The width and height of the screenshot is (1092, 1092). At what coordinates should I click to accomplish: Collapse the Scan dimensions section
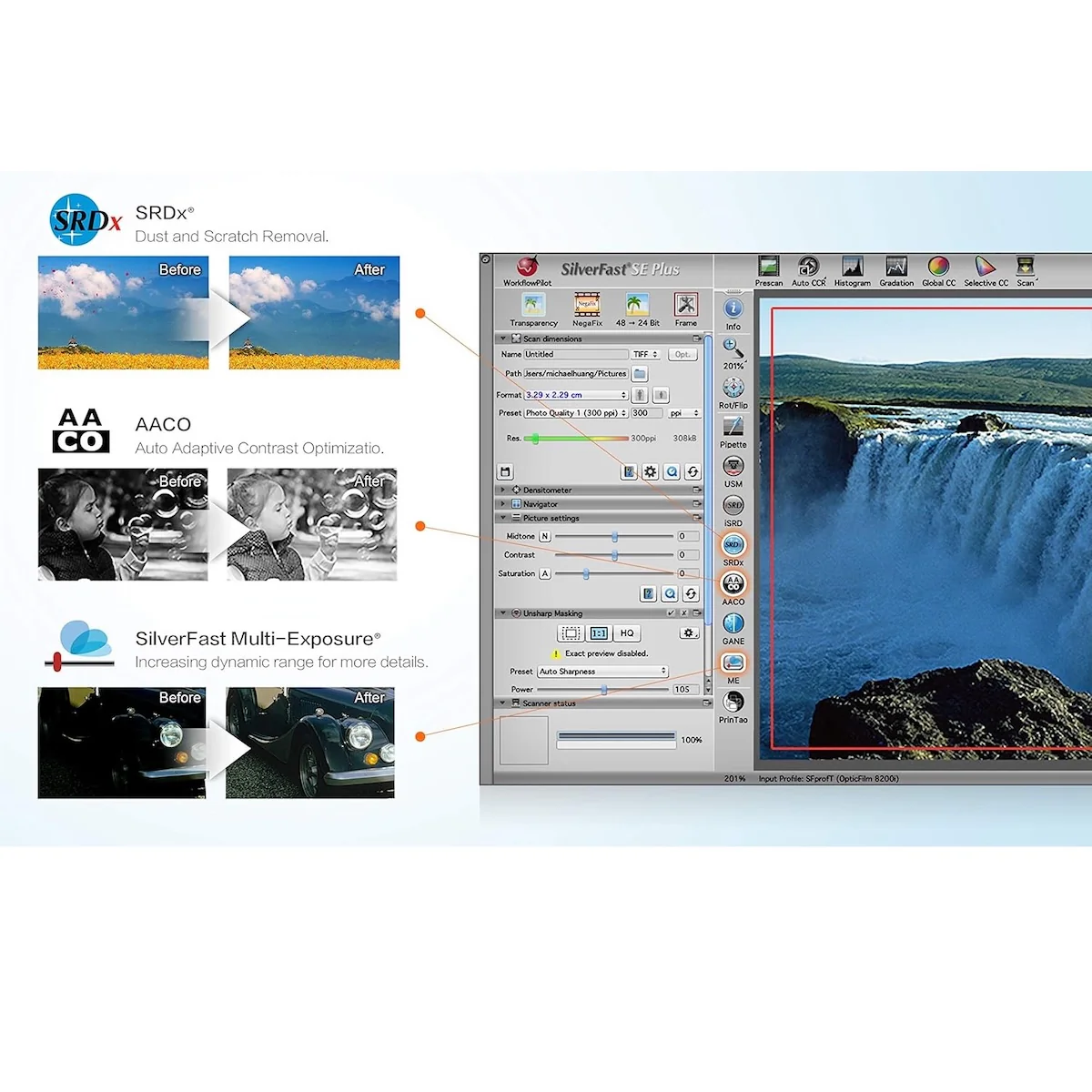[502, 339]
